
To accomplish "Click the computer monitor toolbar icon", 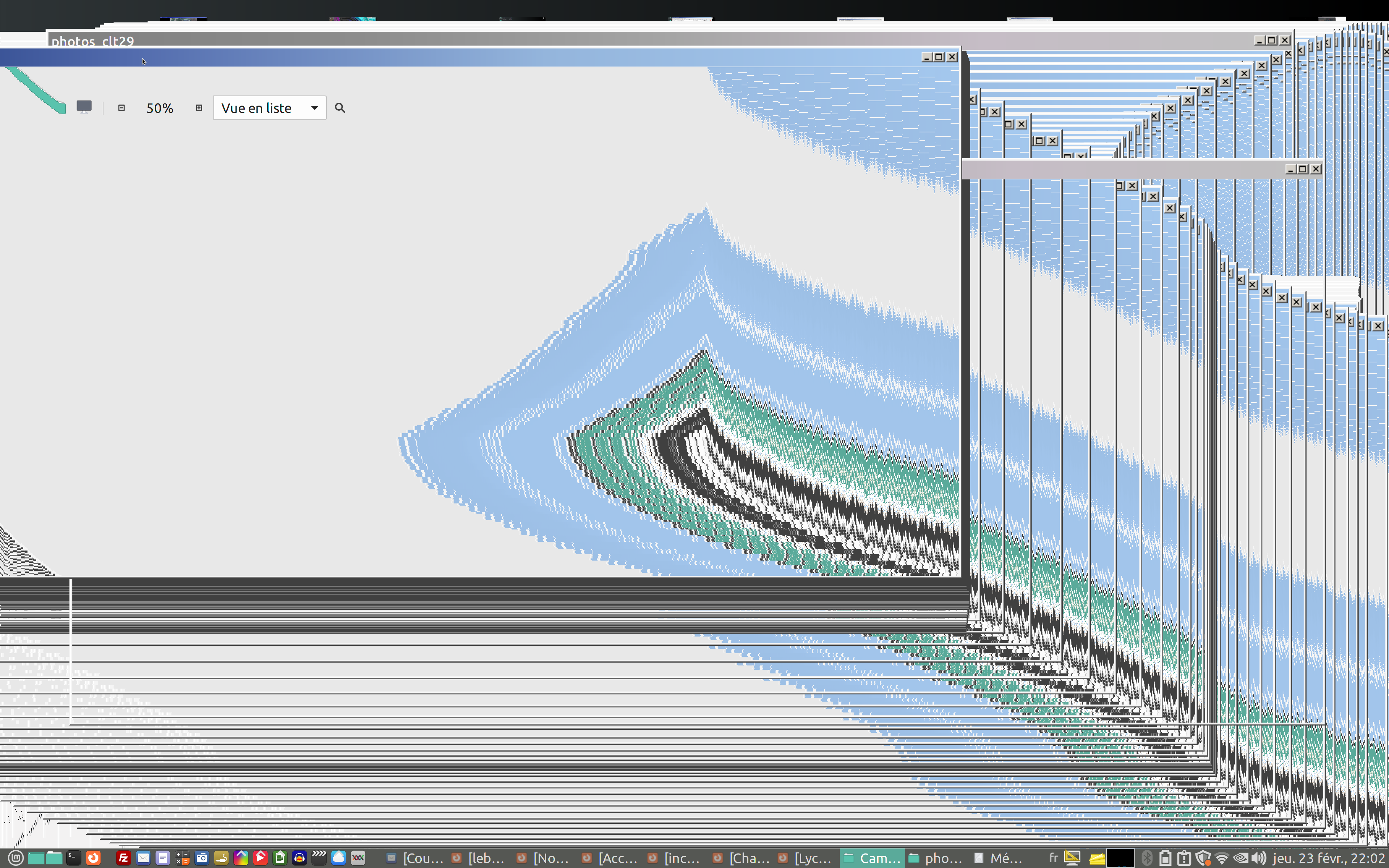I will point(84,107).
